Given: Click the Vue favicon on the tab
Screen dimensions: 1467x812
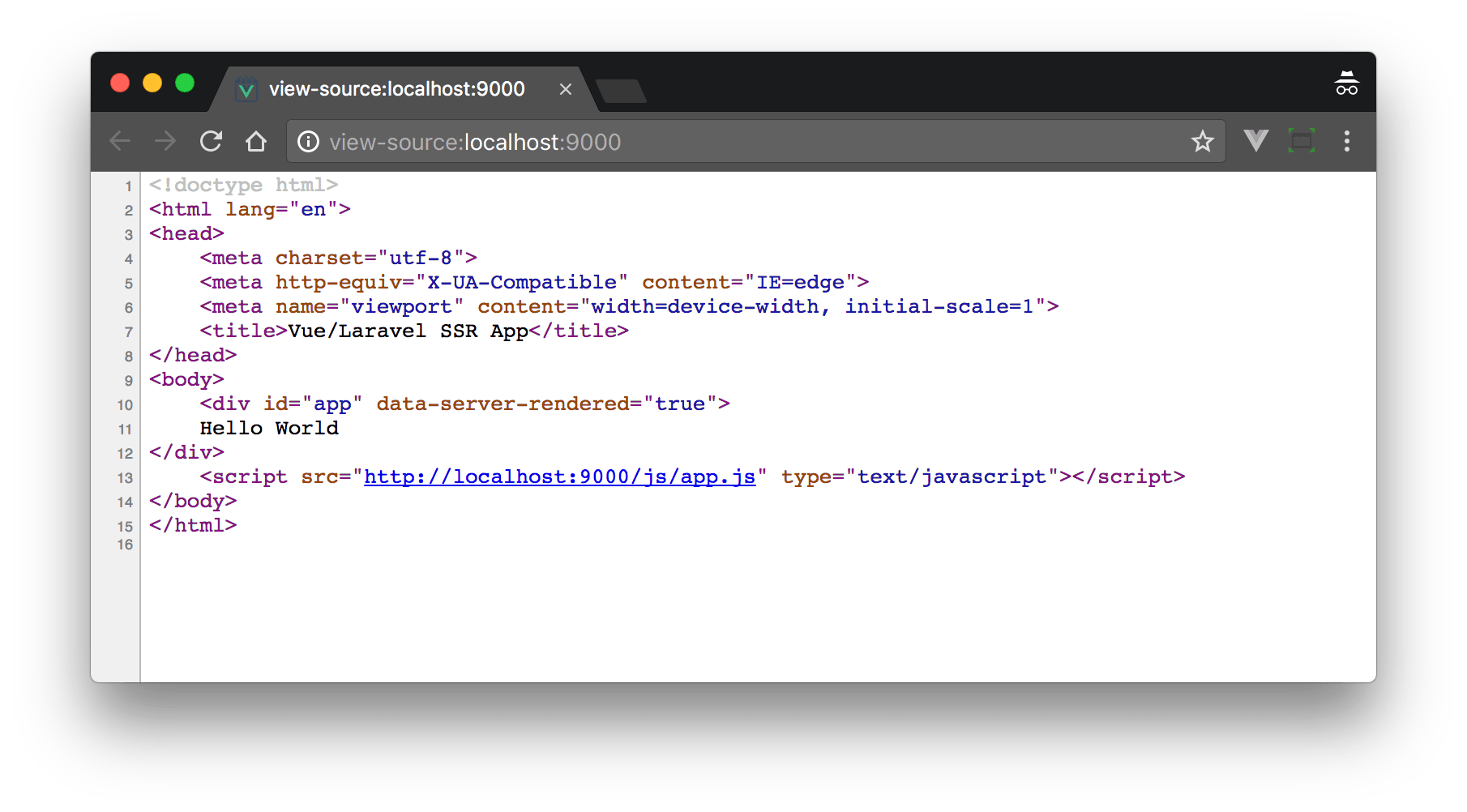Looking at the screenshot, I should [245, 89].
